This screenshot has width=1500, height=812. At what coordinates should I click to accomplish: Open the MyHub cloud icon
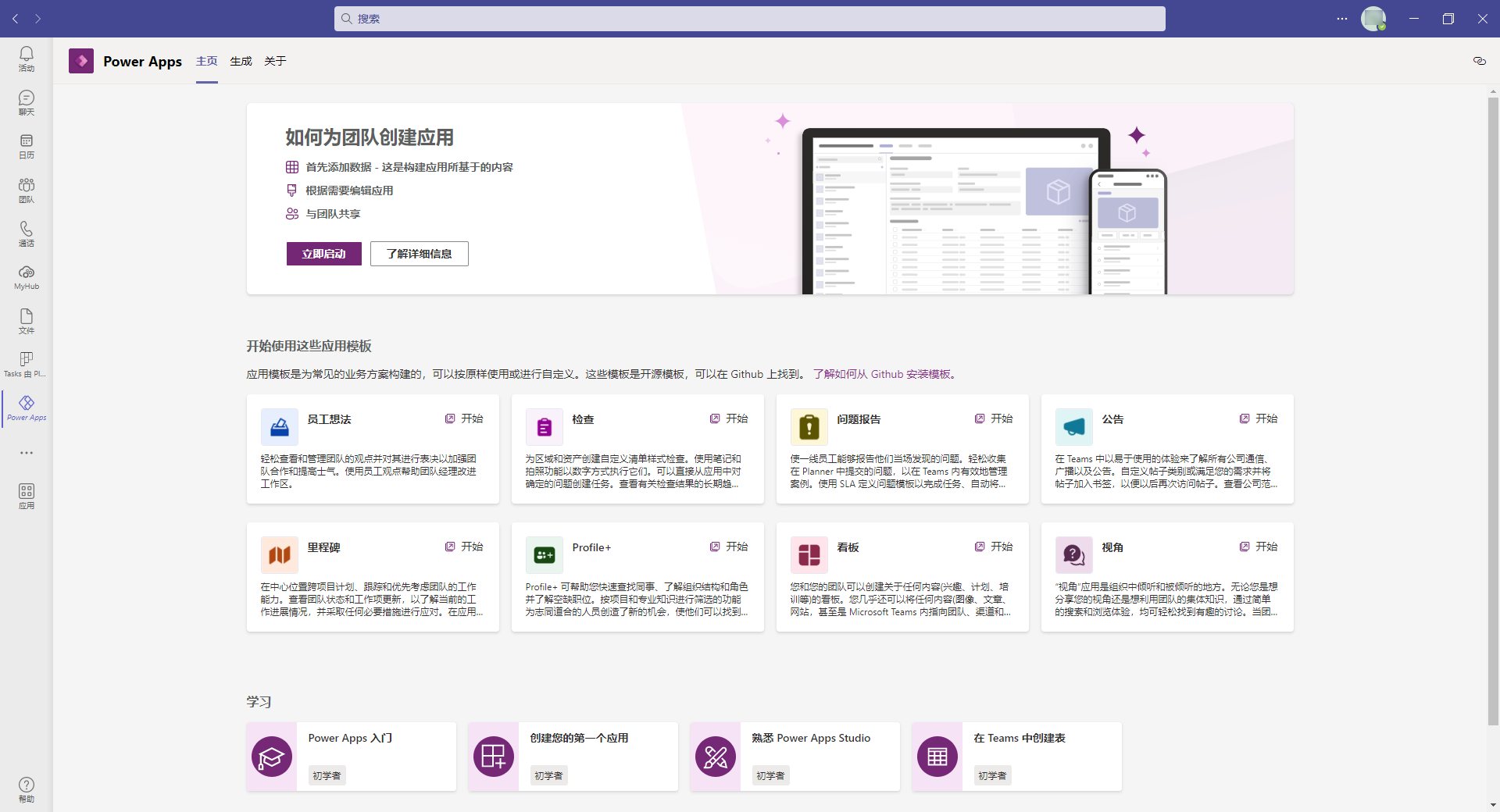pyautogui.click(x=27, y=277)
